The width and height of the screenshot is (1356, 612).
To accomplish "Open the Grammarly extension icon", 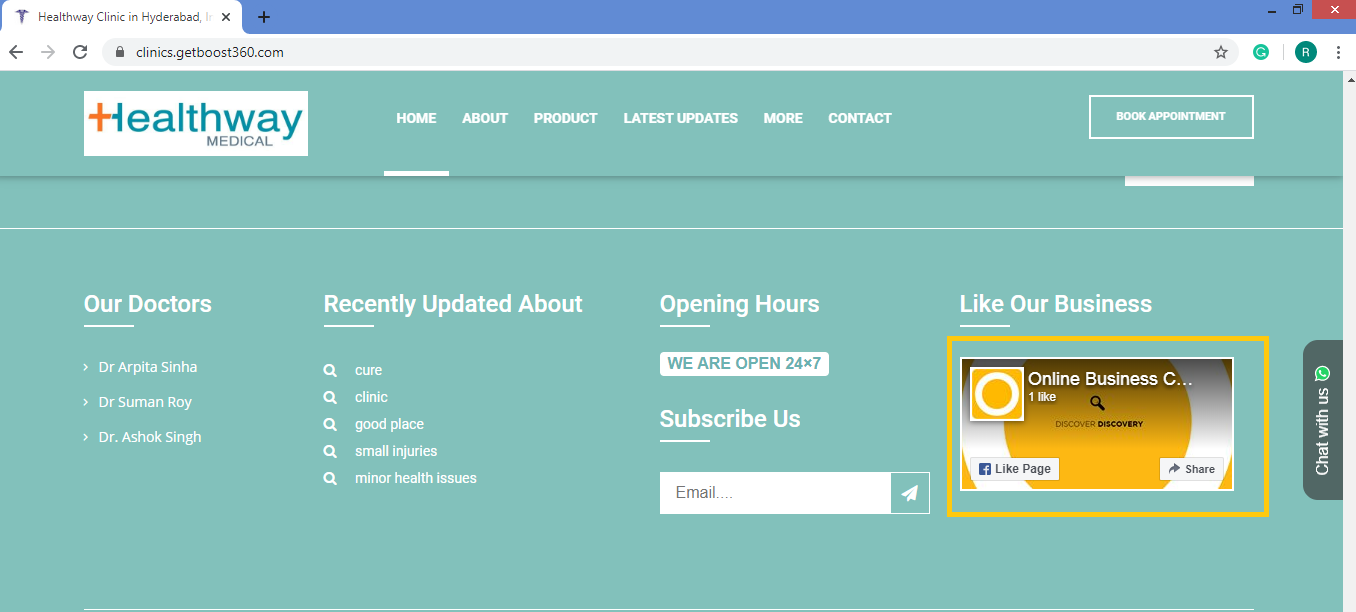I will (x=1261, y=52).
